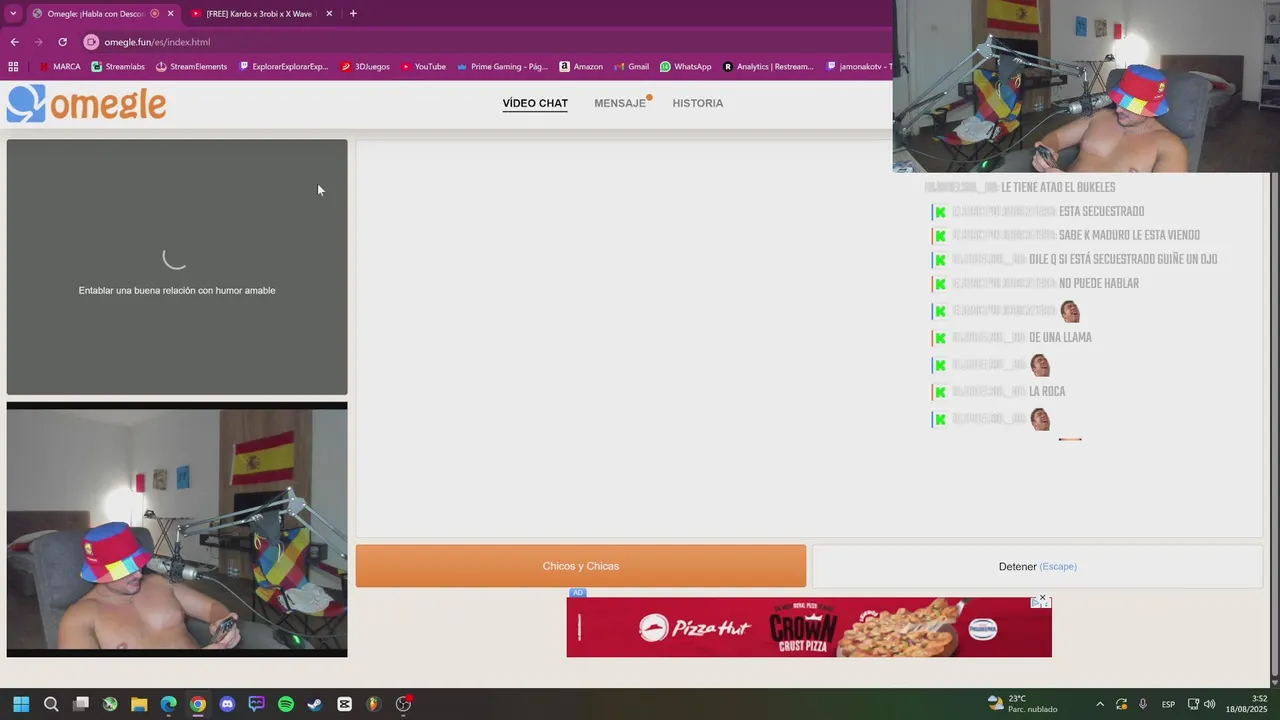The width and height of the screenshot is (1280, 720).
Task: Open the Amazon bookmark
Action: click(x=581, y=67)
